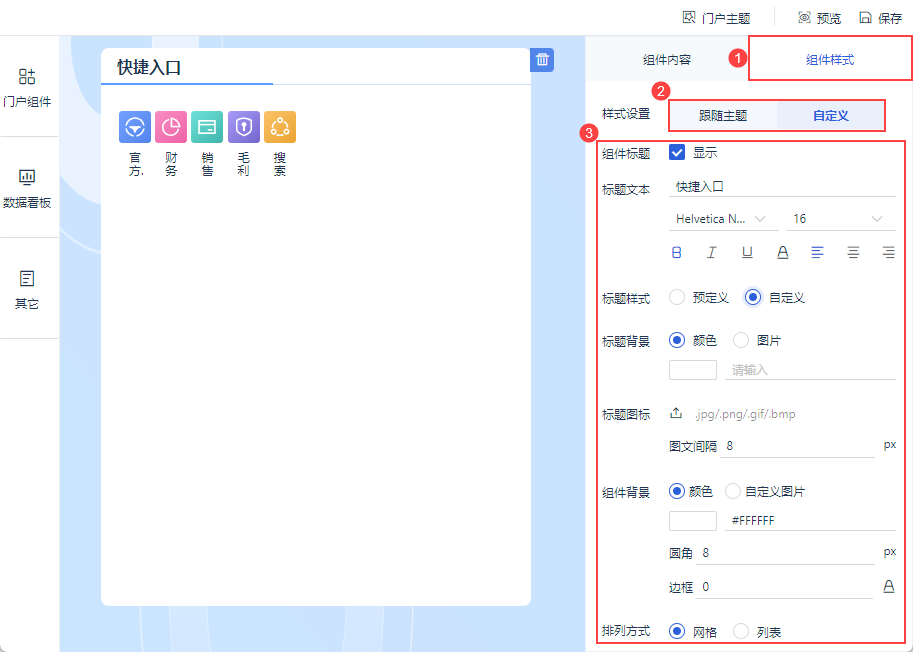Viewport: 913px width, 652px height.
Task: Click the pink 财务 shortcut icon
Action: (x=171, y=127)
